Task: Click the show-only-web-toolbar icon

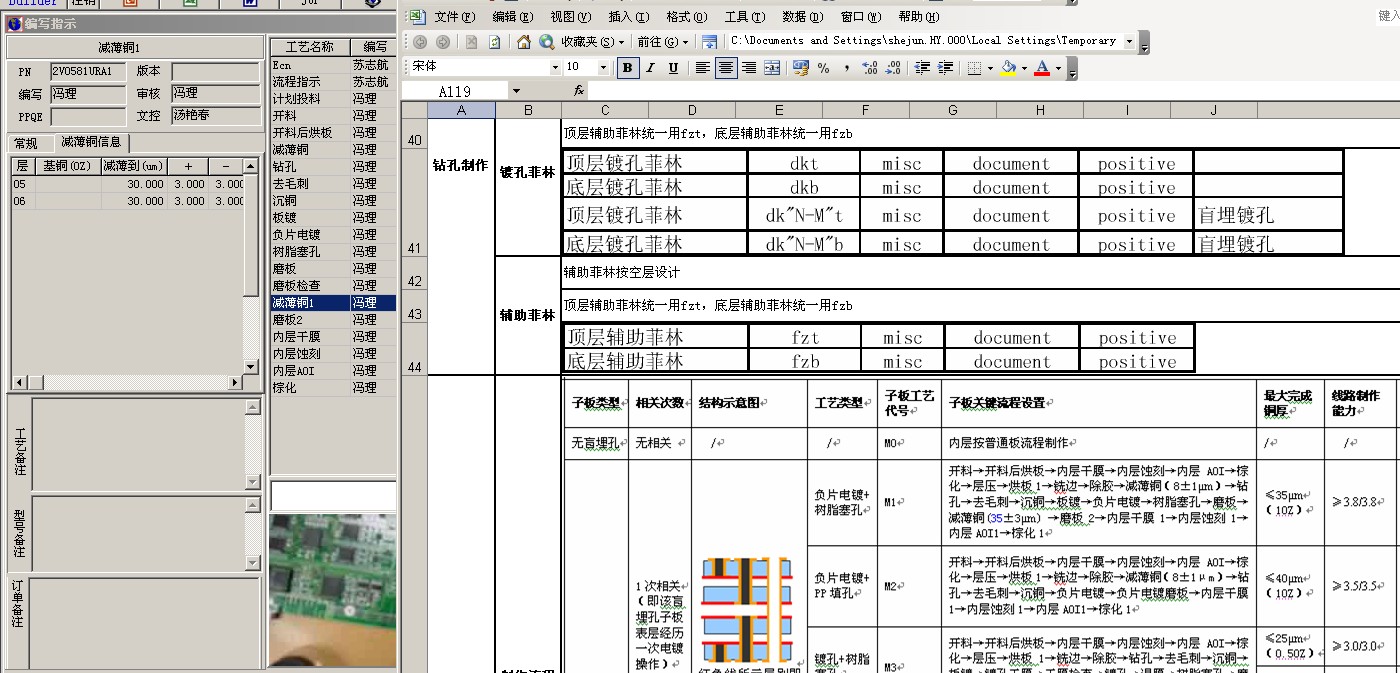Action: 709,42
